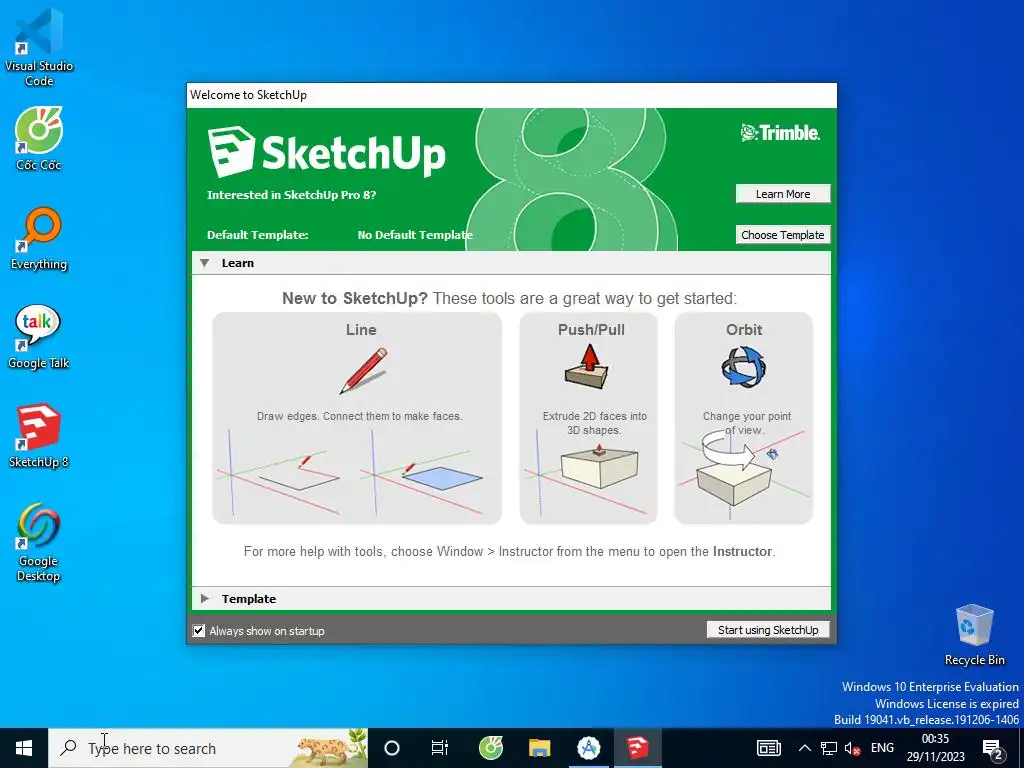Click 'Draw edges. Connect them to make faces.' text
The image size is (1024, 768).
point(359,416)
